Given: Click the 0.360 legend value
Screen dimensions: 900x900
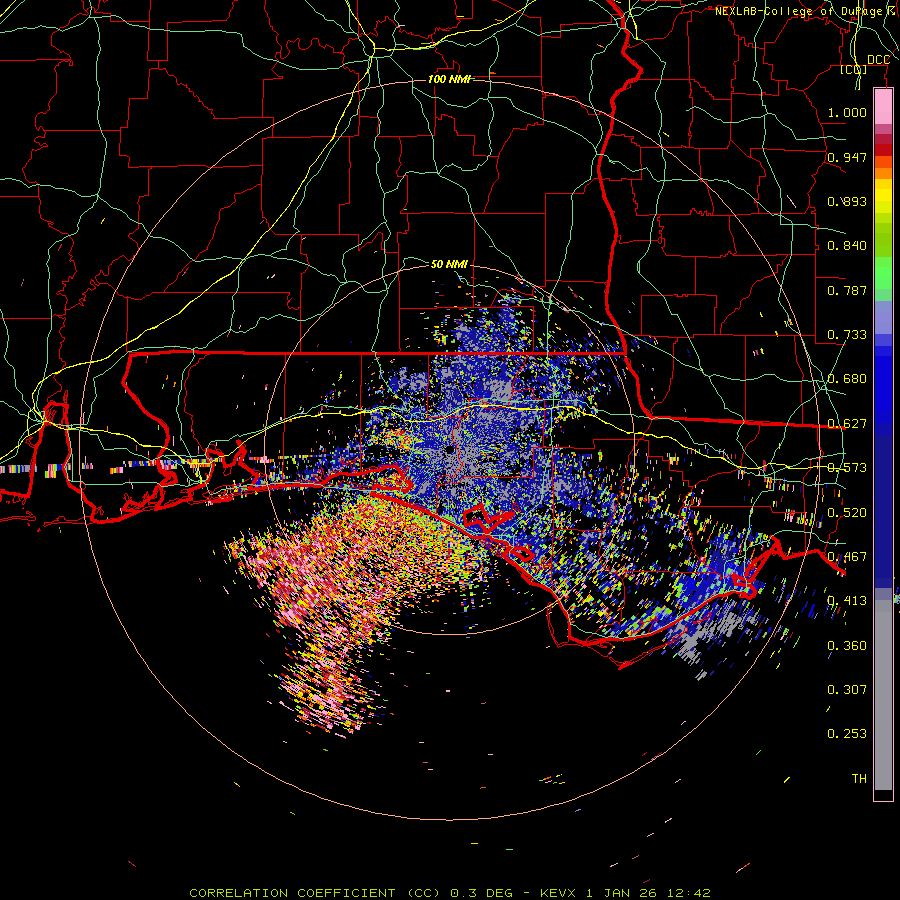Looking at the screenshot, I should click(x=847, y=645).
